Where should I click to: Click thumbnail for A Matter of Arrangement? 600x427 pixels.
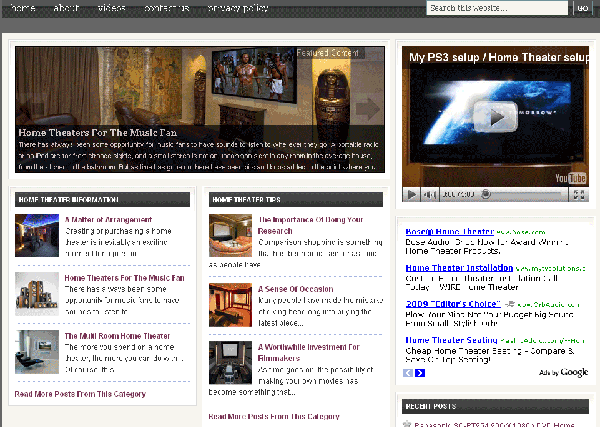[x=37, y=235]
